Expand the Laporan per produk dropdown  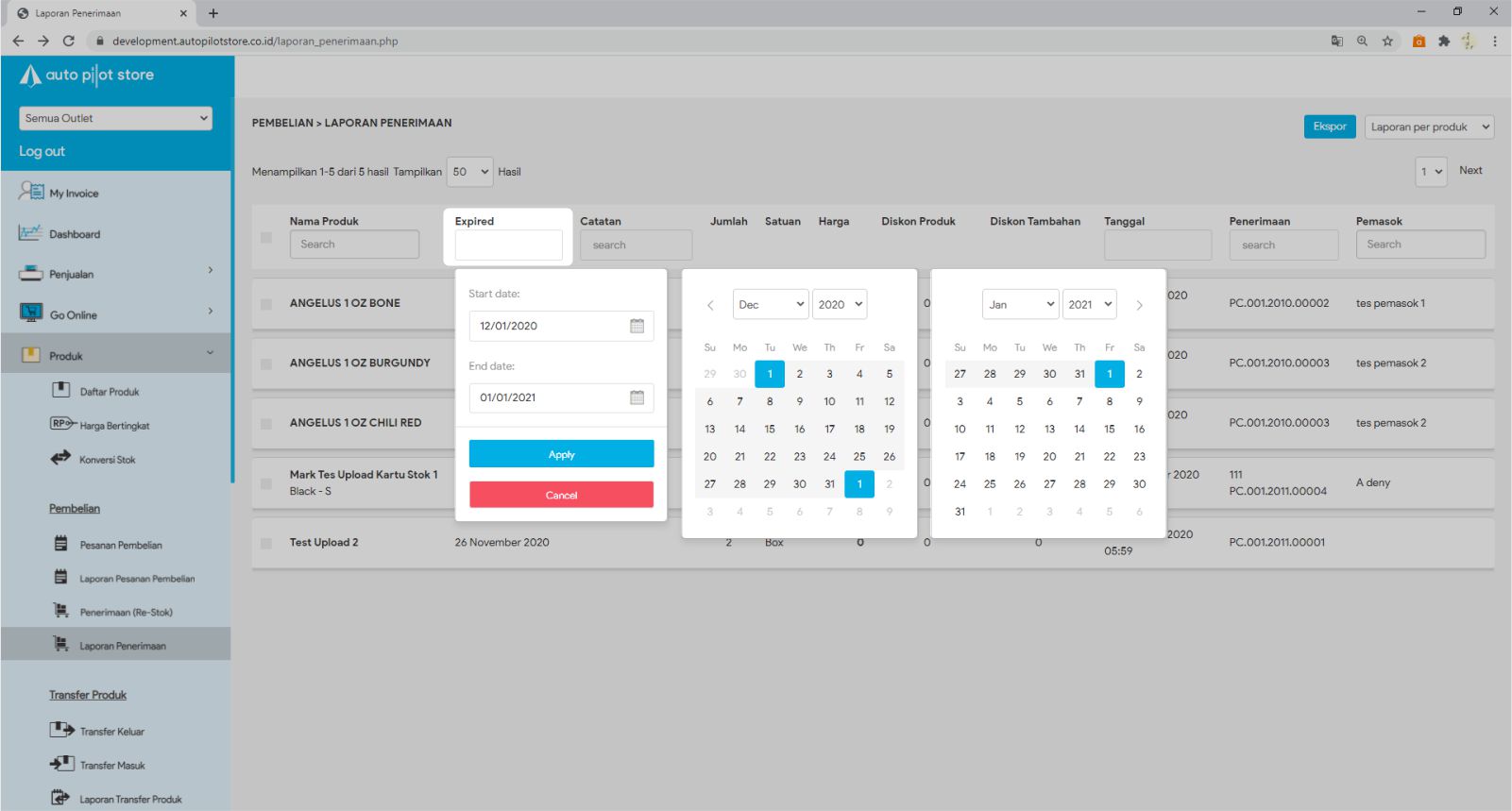coord(1429,127)
